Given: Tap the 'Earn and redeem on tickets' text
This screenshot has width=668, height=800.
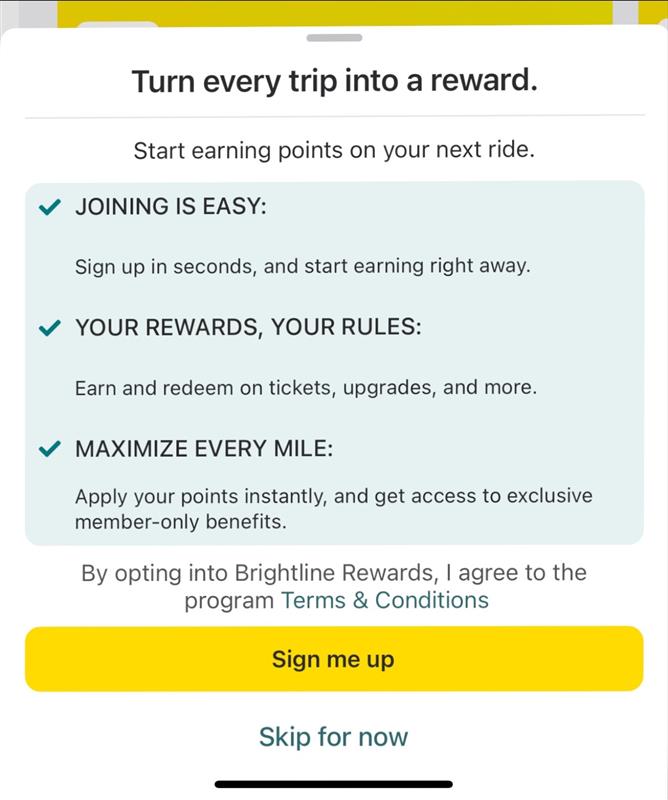Looking at the screenshot, I should click(x=306, y=387).
